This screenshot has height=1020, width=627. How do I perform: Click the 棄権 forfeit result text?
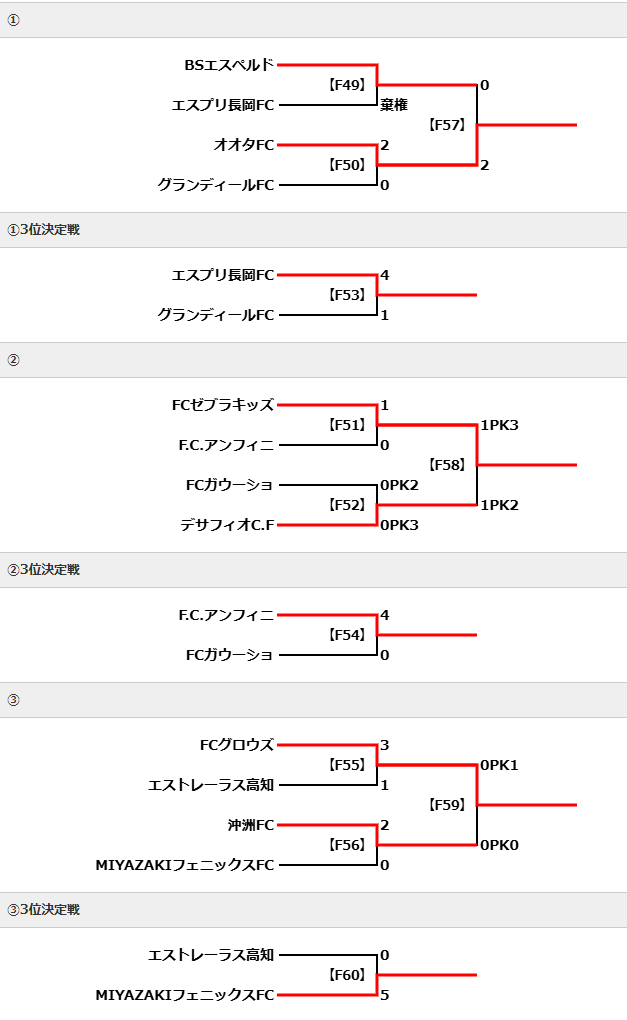[x=391, y=104]
